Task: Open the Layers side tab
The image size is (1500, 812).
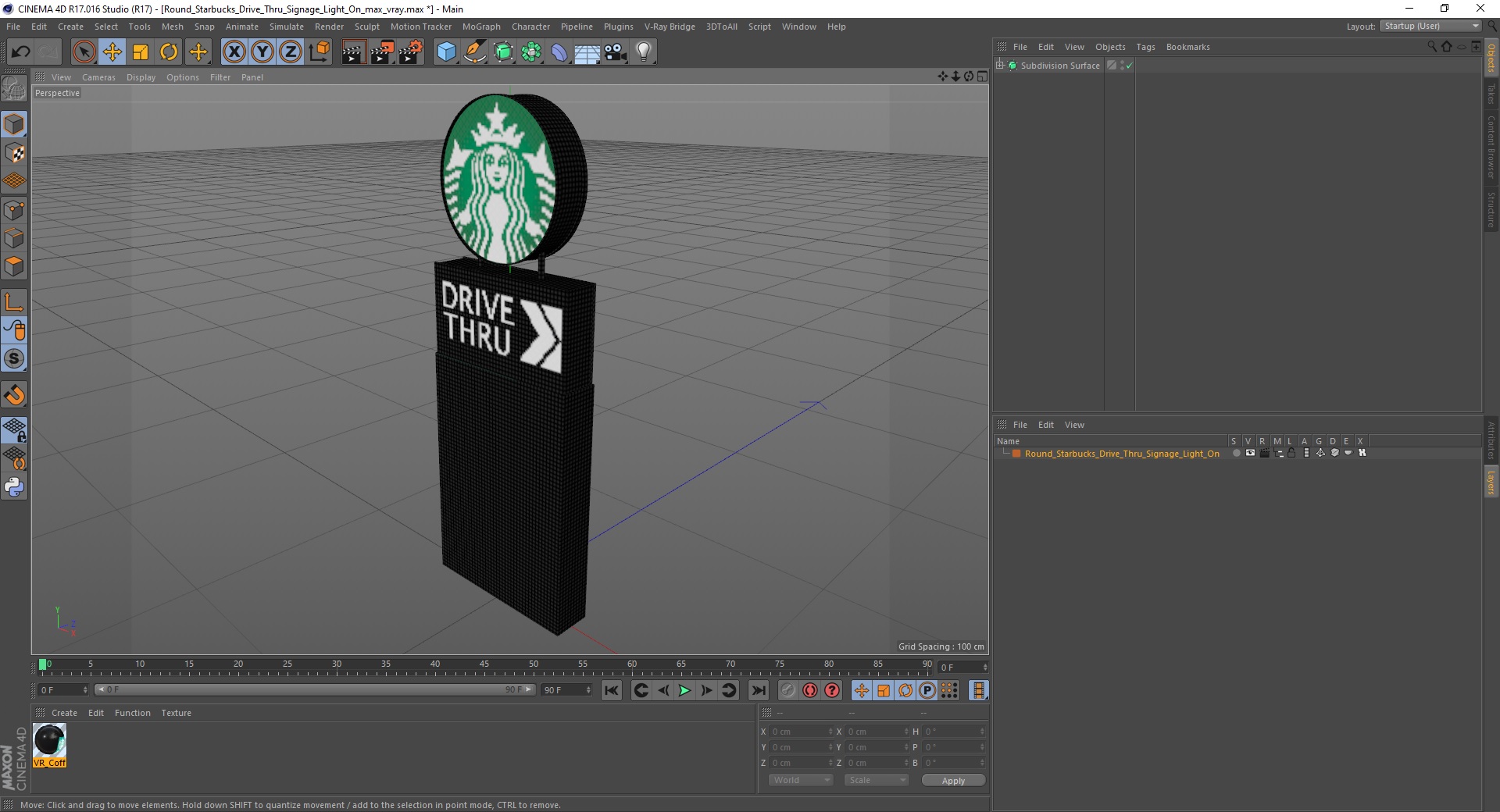Action: 1491,482
